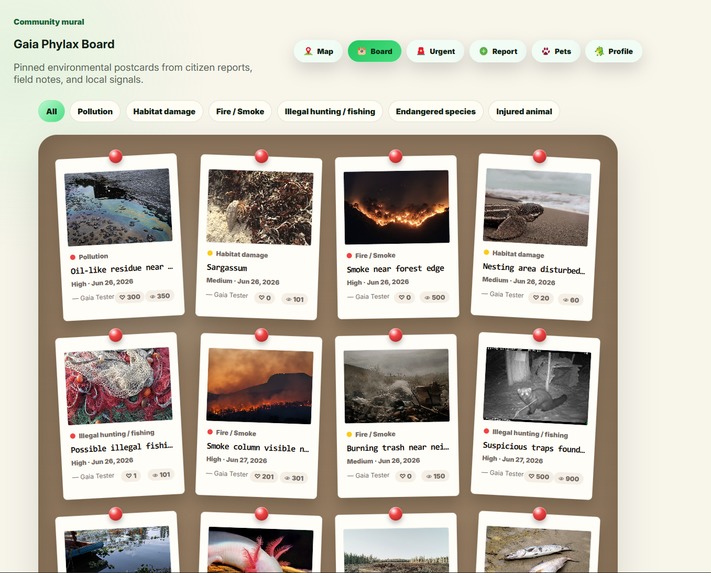Viewport: 711px width, 573px height.
Task: Click the 350 views counter on Oil-like residue card
Action: coord(160,296)
